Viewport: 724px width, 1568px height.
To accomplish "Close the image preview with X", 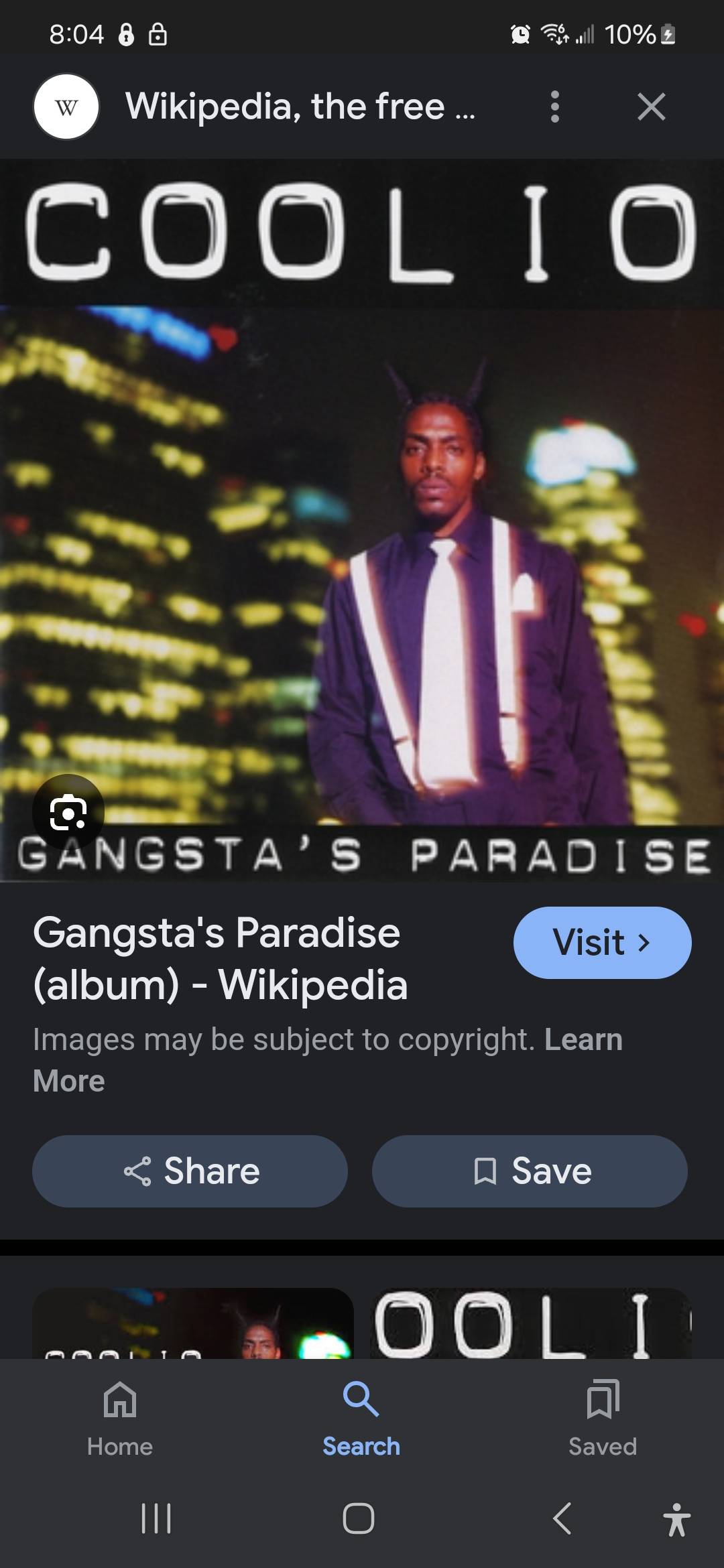I will tap(651, 107).
